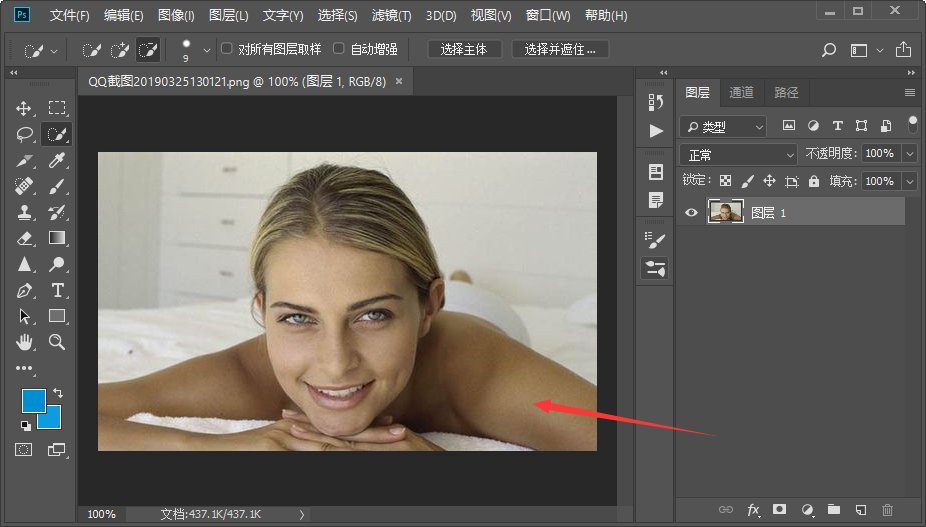Toggle lock transparent pixels
Screen dimensions: 926x527
click(x=725, y=181)
